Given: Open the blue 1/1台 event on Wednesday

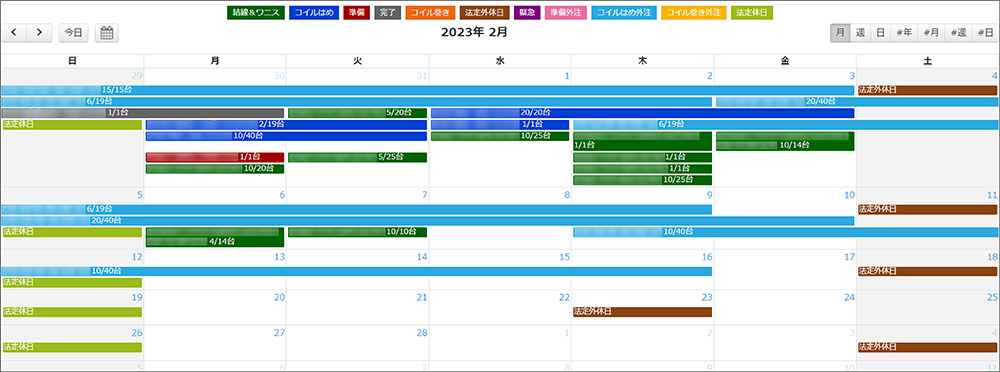Looking at the screenshot, I should (499, 124).
